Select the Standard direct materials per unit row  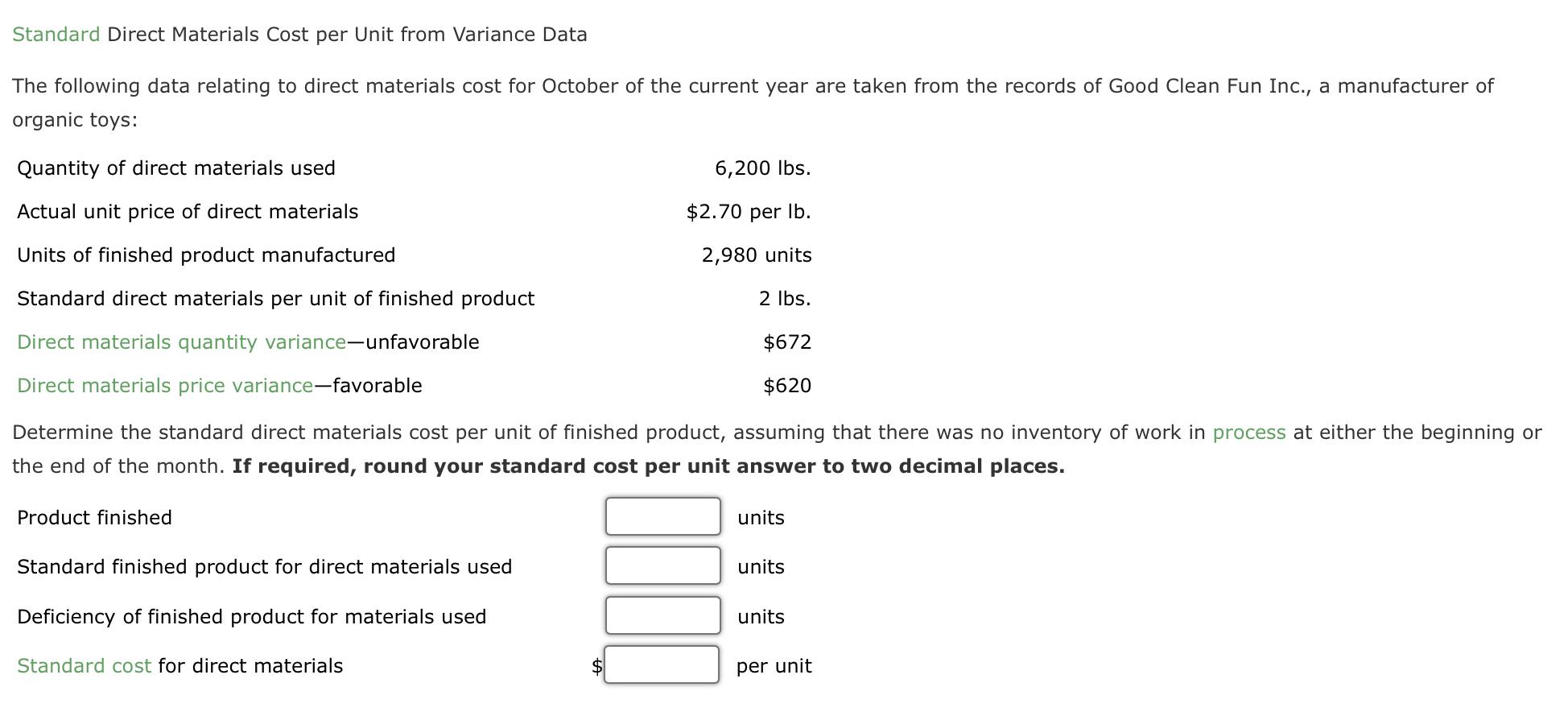(275, 298)
